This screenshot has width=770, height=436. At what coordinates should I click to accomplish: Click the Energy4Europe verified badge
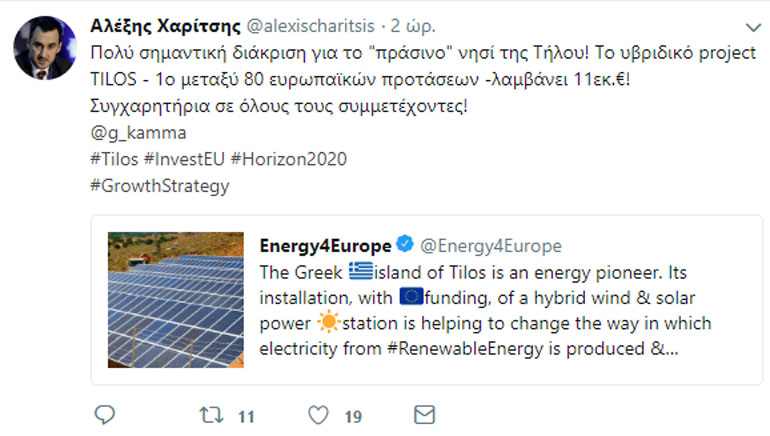click(x=404, y=246)
